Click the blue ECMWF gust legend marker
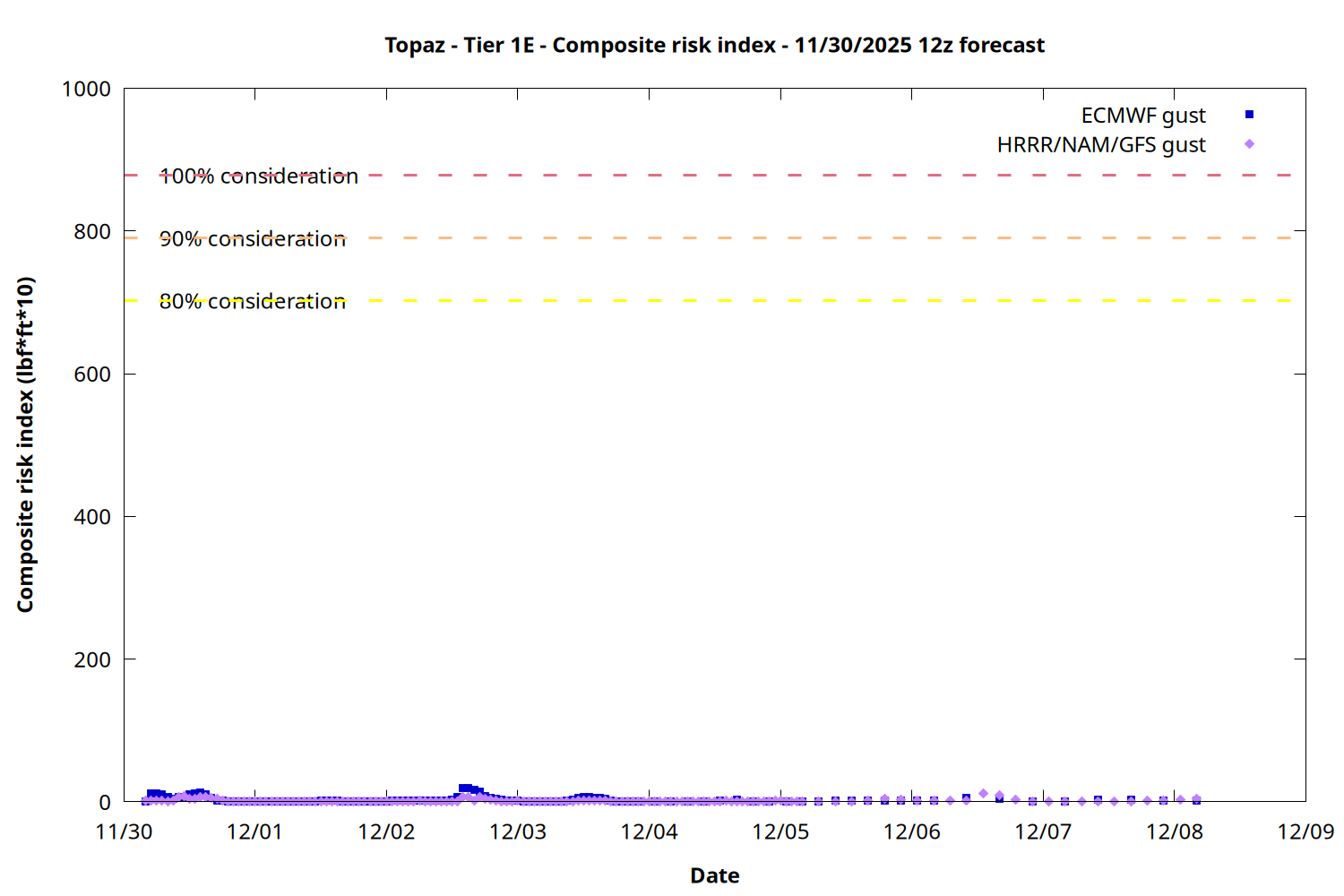This screenshot has height=896, width=1344. coord(1249,115)
